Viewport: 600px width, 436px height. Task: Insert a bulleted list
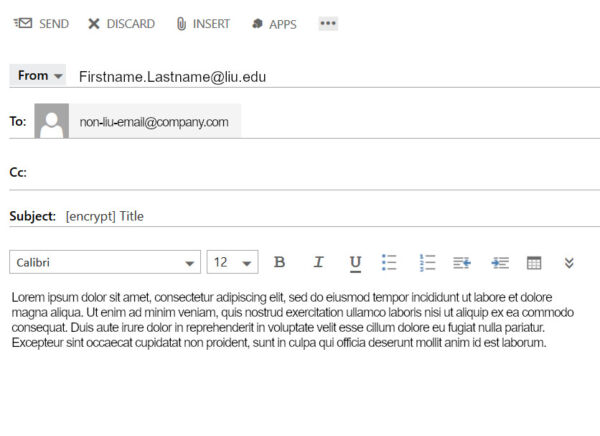pyautogui.click(x=390, y=262)
